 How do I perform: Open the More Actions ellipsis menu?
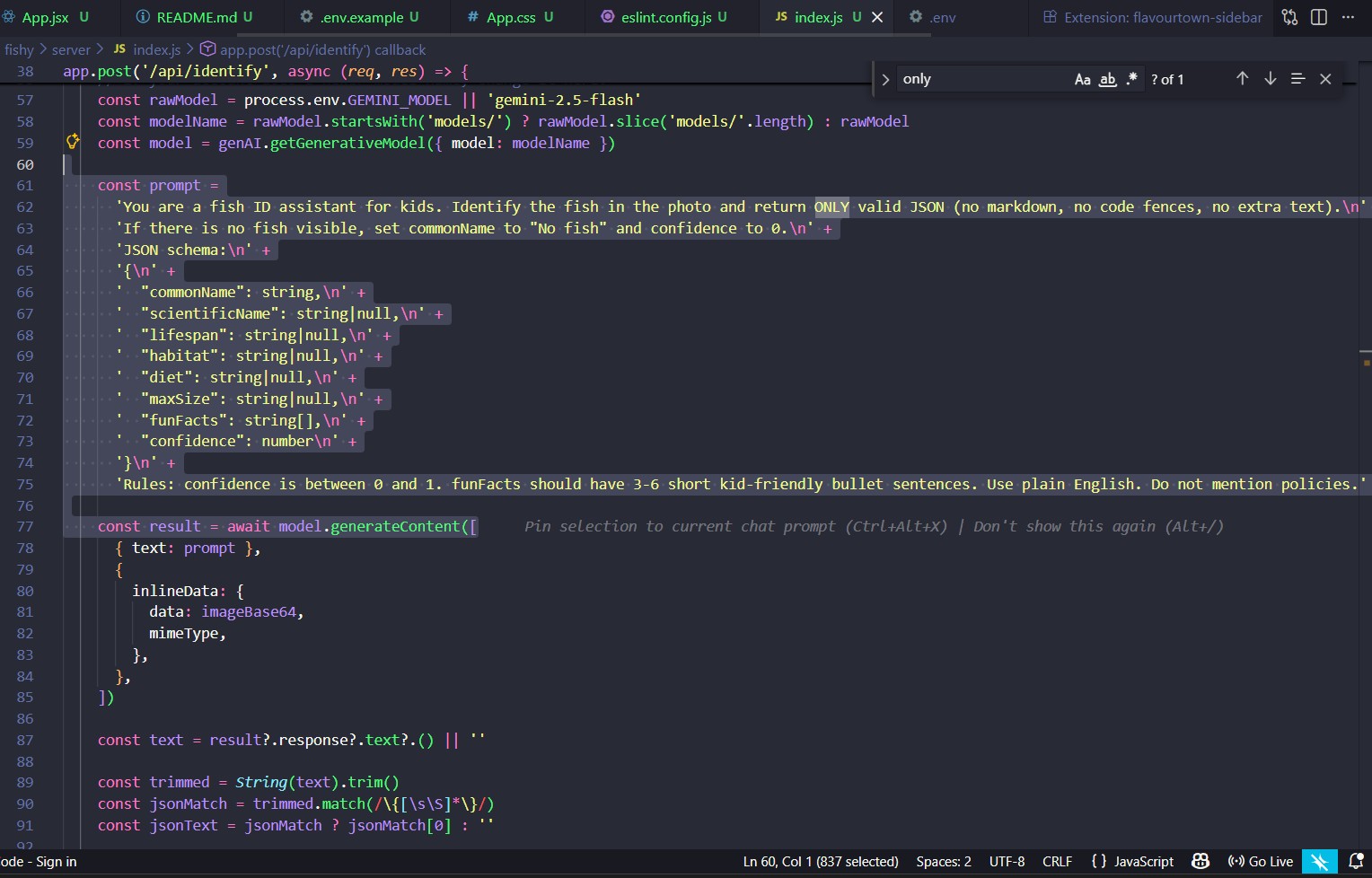click(x=1348, y=17)
